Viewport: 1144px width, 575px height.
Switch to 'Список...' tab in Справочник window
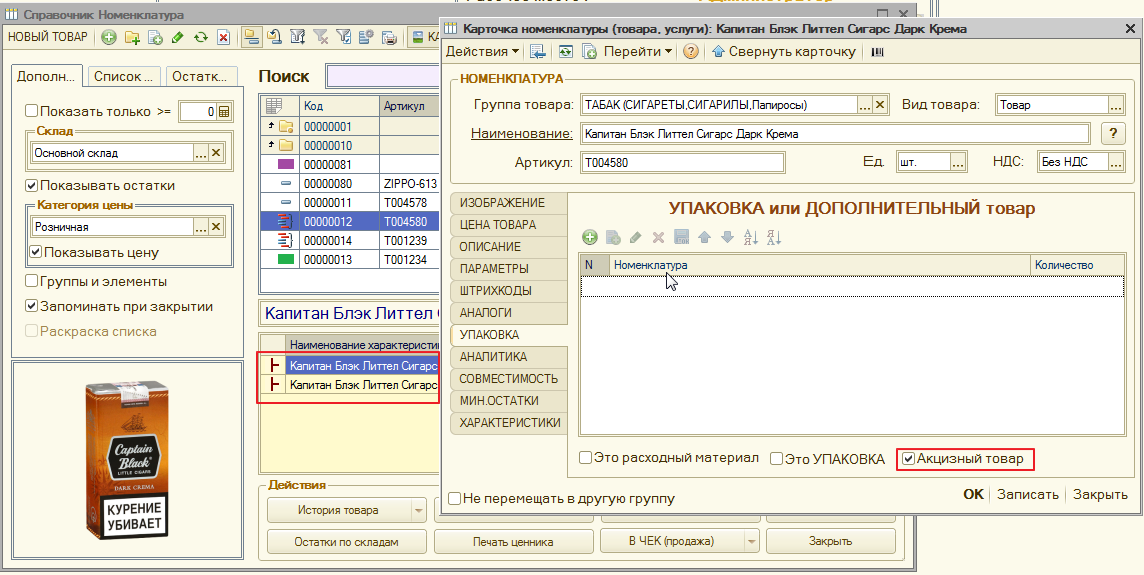[126, 76]
